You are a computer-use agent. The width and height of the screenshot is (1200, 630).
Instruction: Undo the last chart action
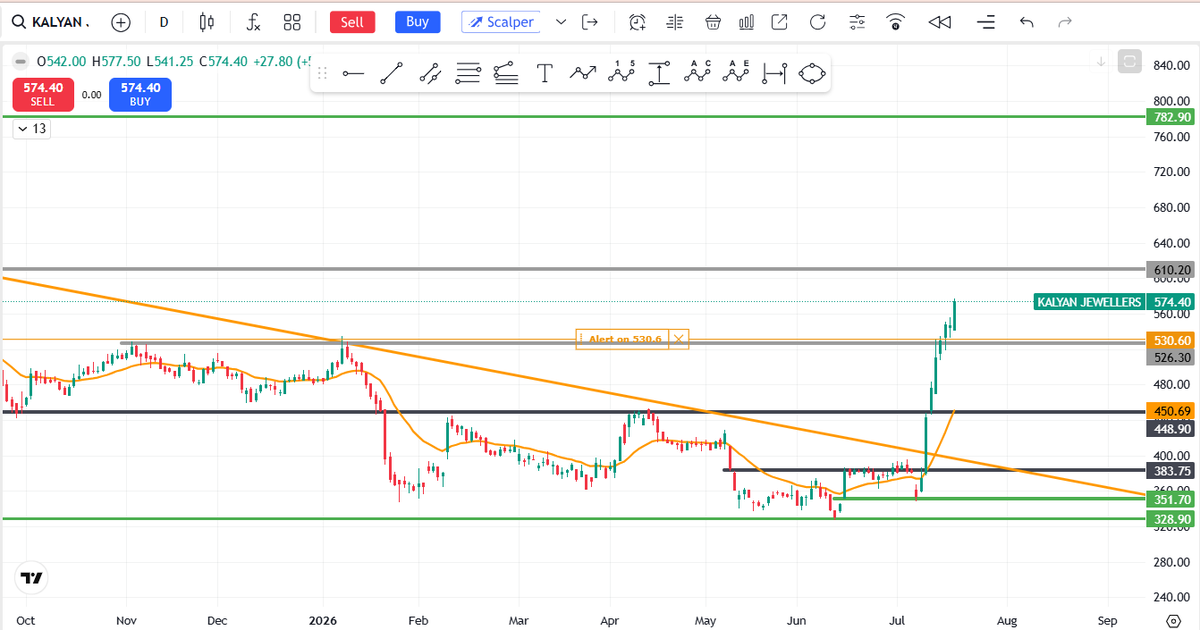point(1026,22)
